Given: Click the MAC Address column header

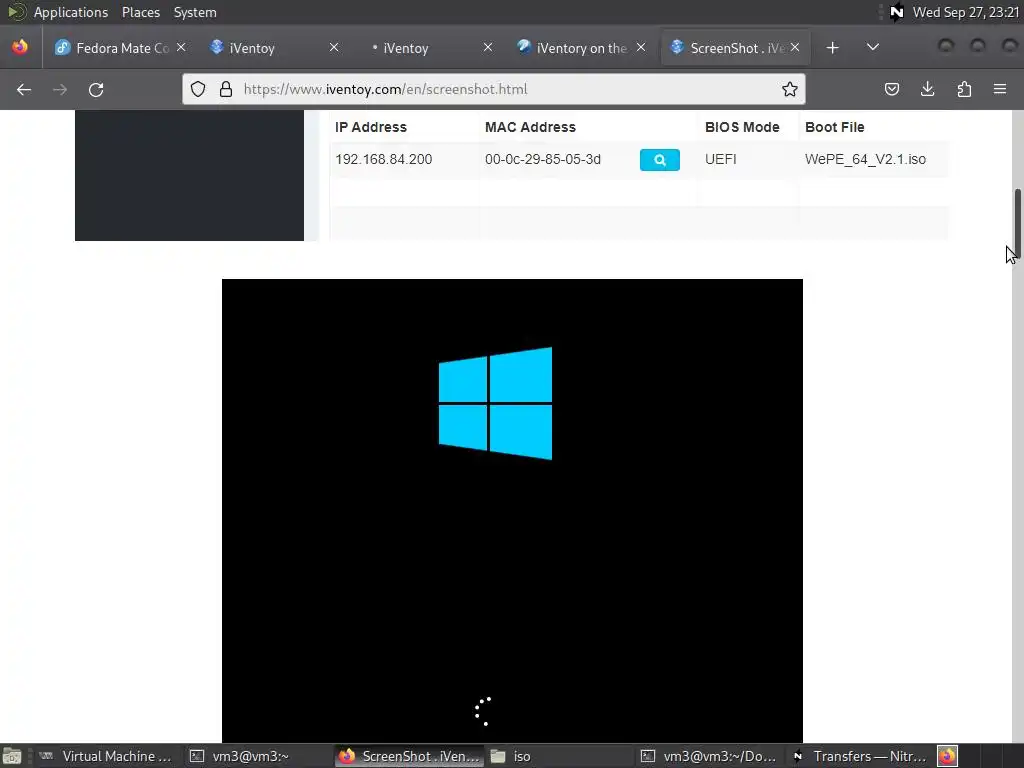Looking at the screenshot, I should [530, 127].
